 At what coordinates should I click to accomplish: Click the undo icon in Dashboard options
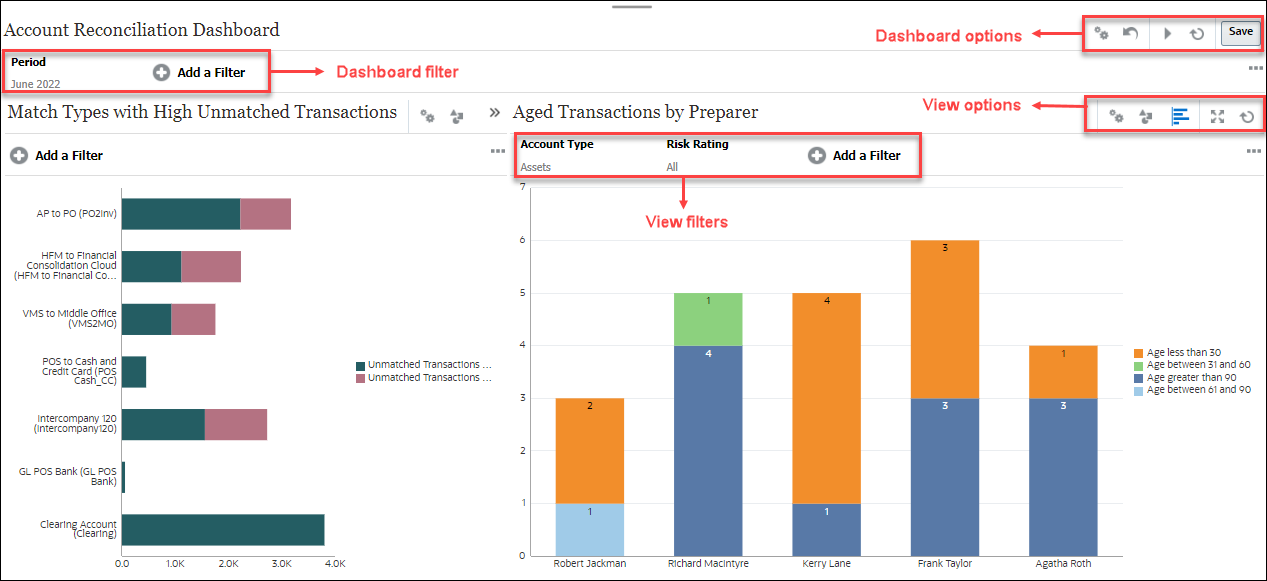tap(1132, 33)
